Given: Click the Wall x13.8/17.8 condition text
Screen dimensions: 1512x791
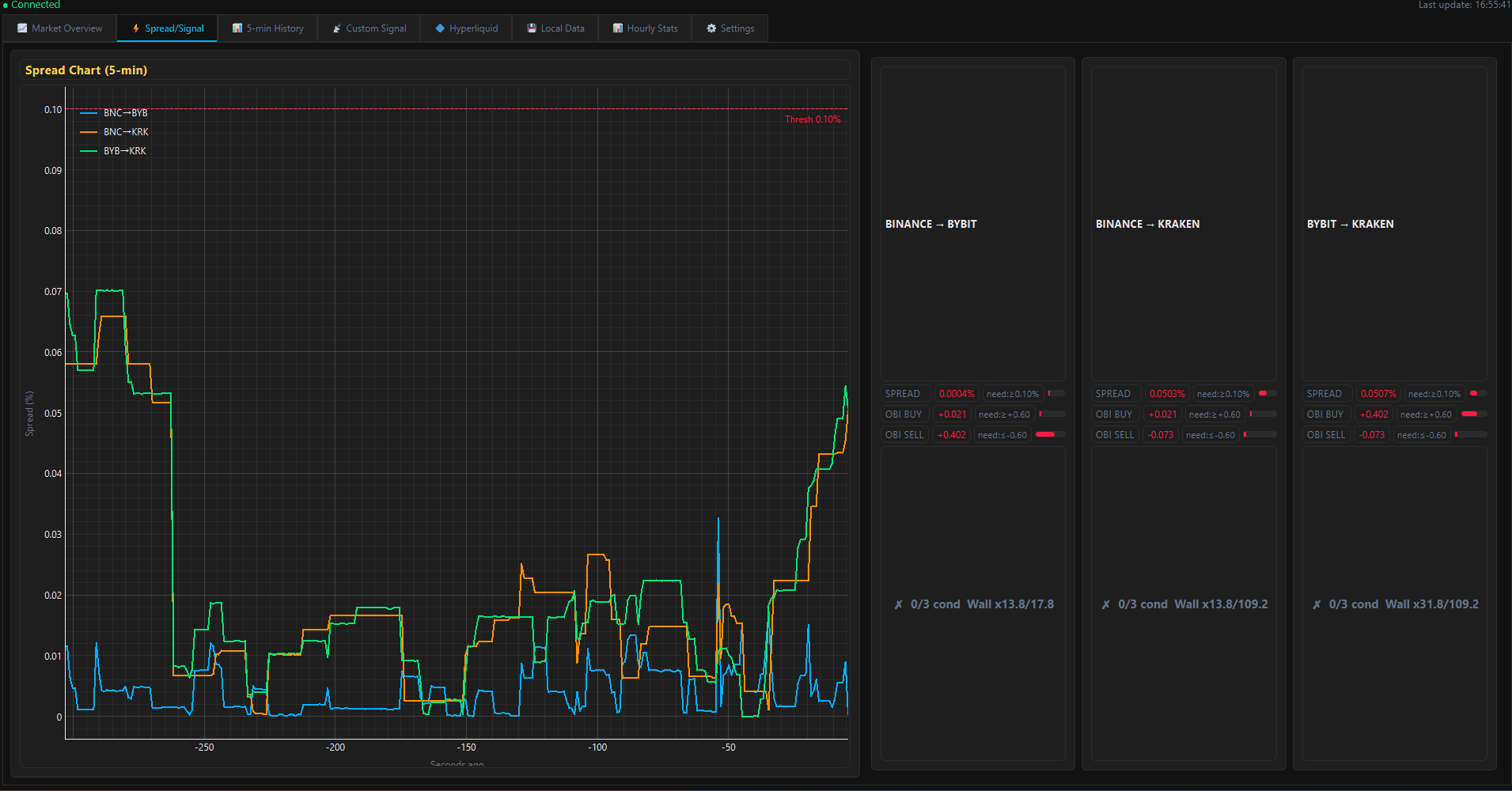Looking at the screenshot, I should click(1010, 604).
